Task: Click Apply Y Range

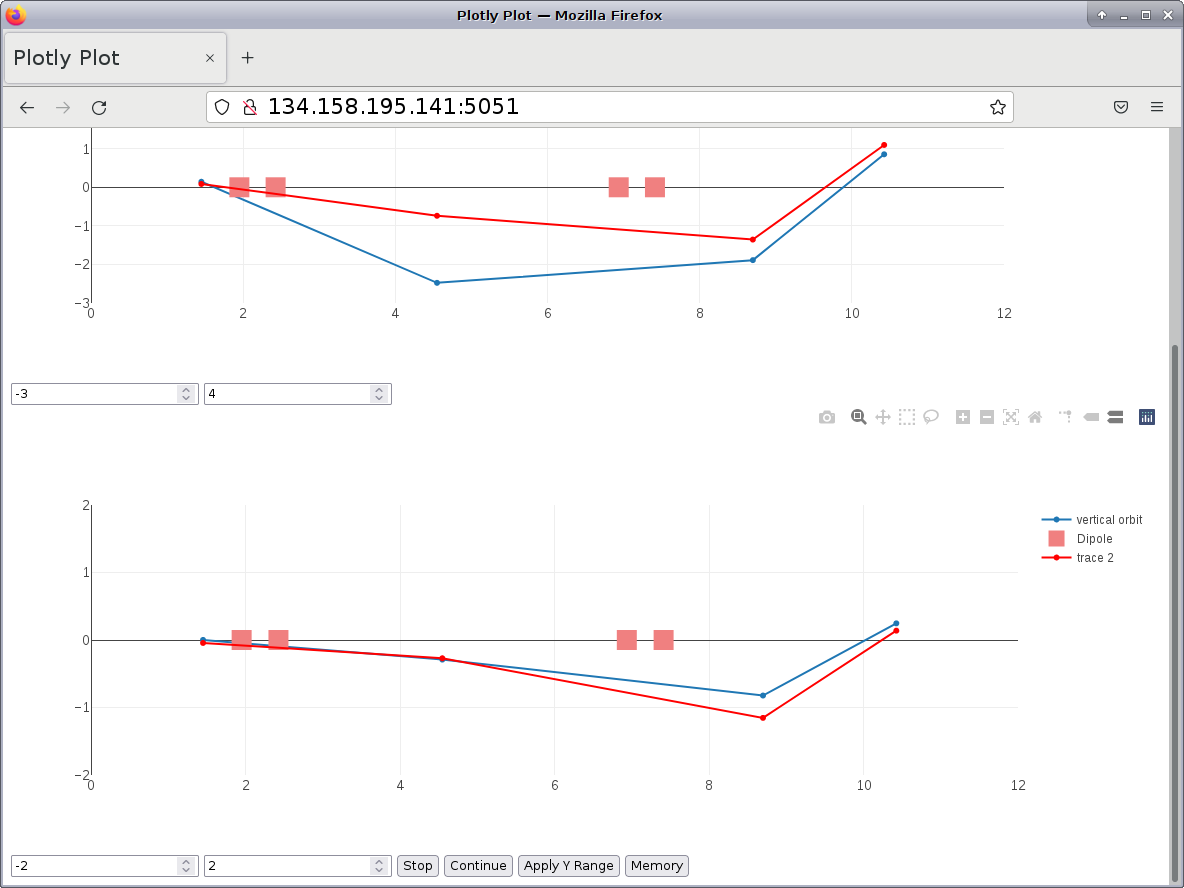Action: [568, 865]
